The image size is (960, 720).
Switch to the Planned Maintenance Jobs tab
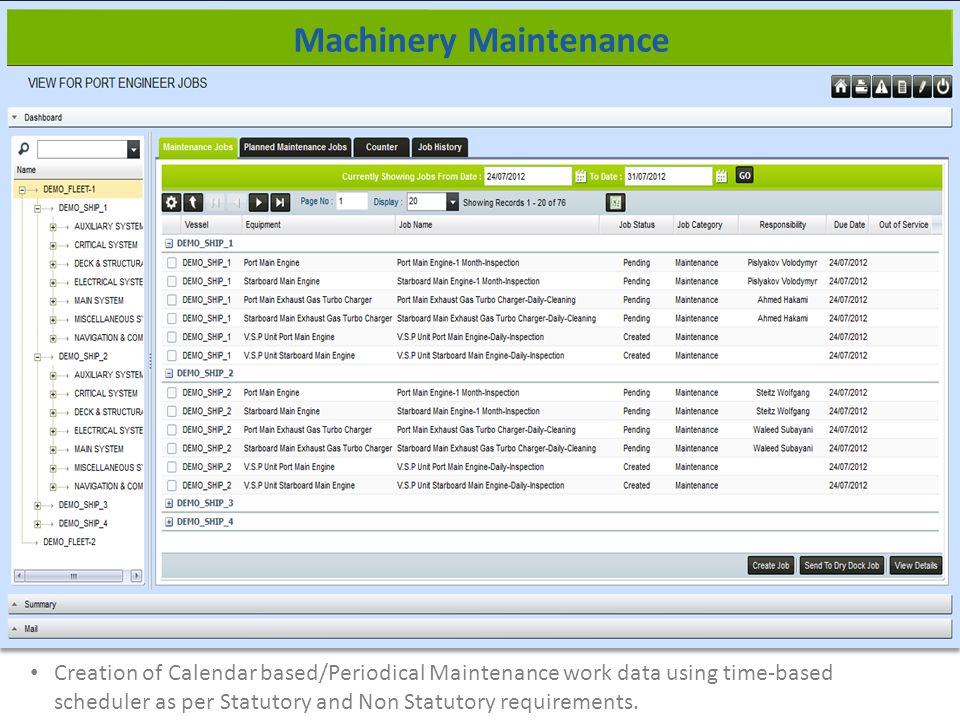coord(295,147)
